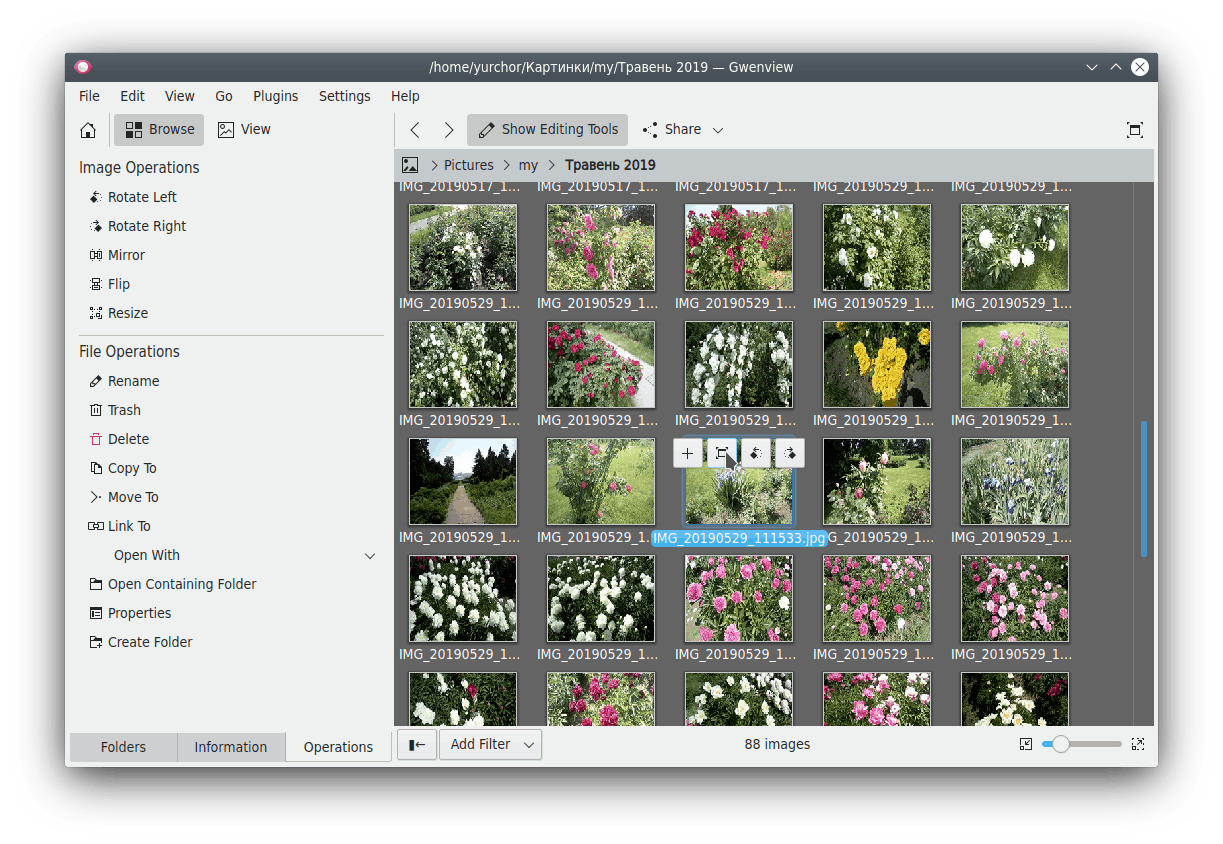
Task: Toggle selection with plus overlay button
Action: point(687,454)
